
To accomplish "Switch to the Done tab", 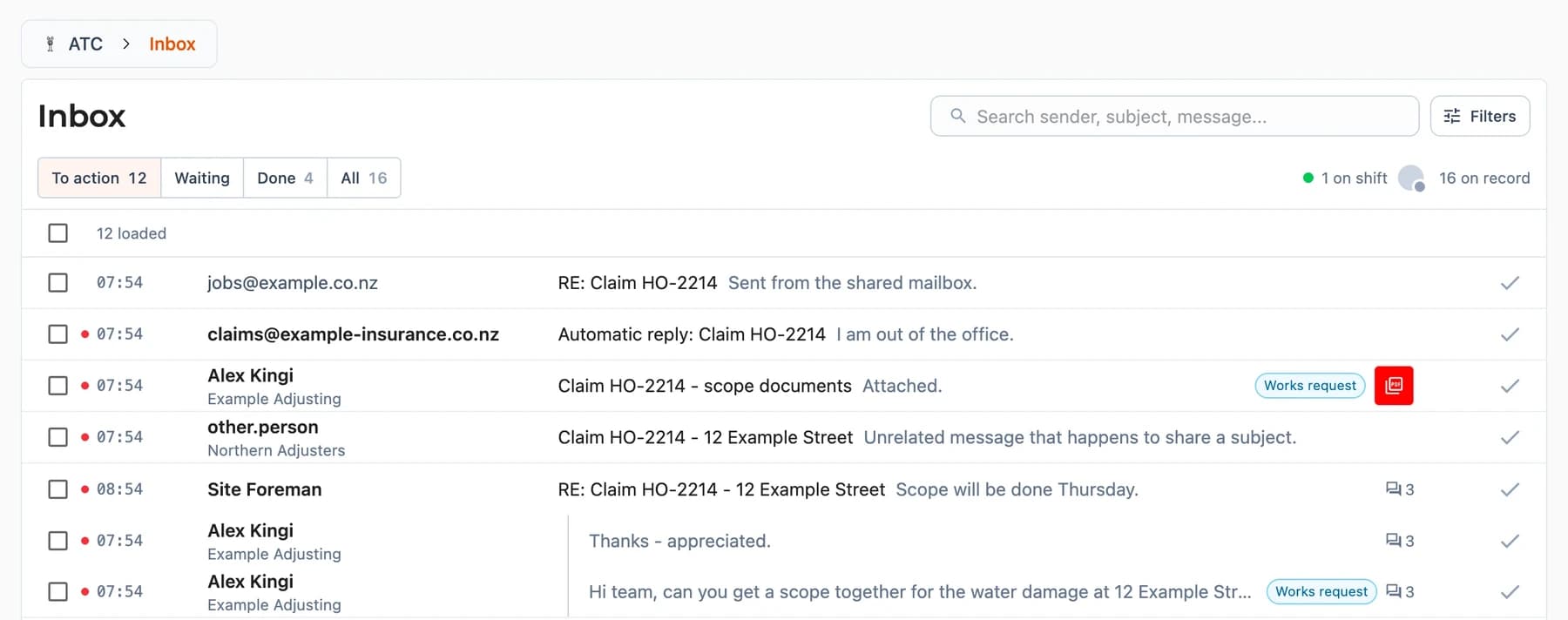I will pyautogui.click(x=285, y=178).
